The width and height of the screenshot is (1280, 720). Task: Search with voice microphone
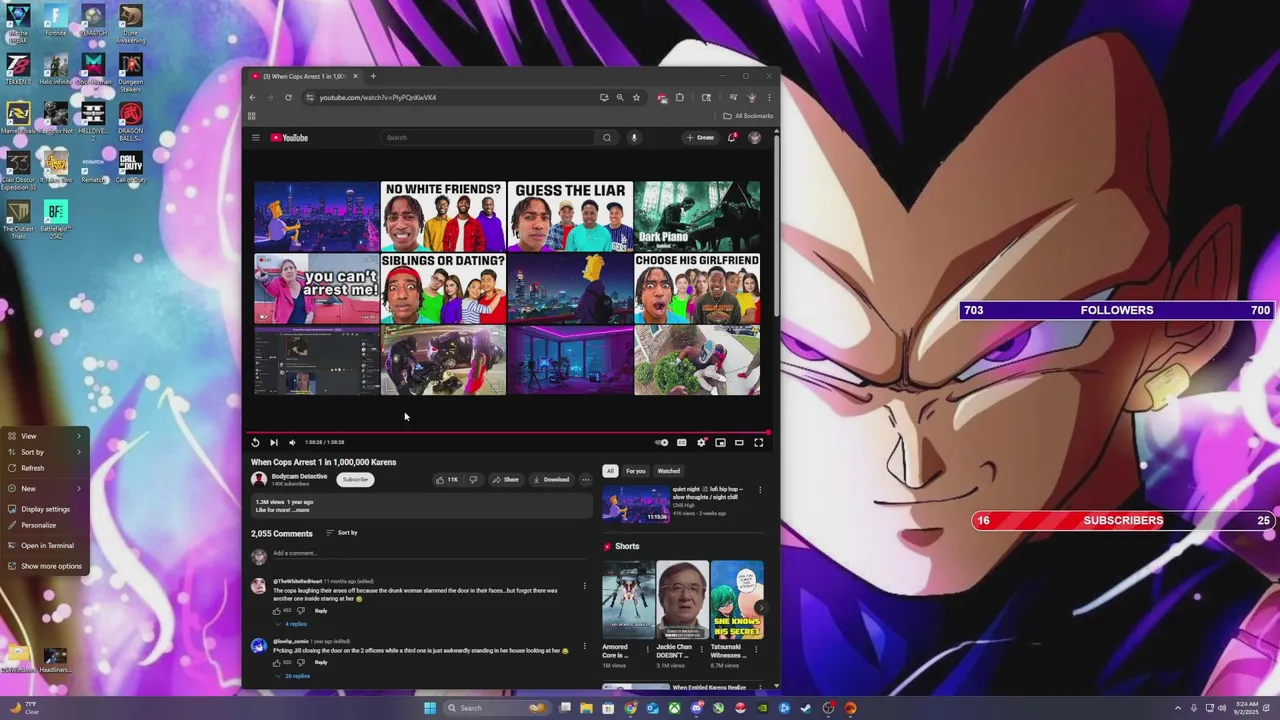634,138
